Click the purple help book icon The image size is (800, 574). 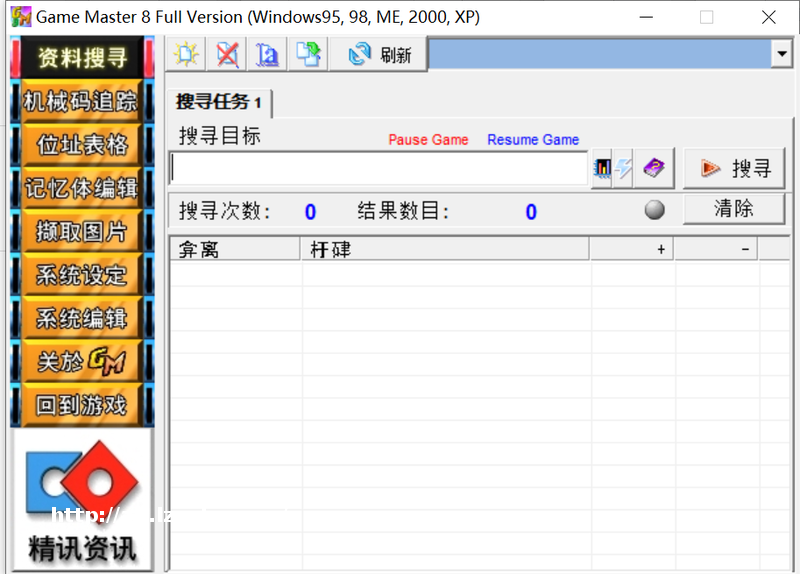pos(654,168)
